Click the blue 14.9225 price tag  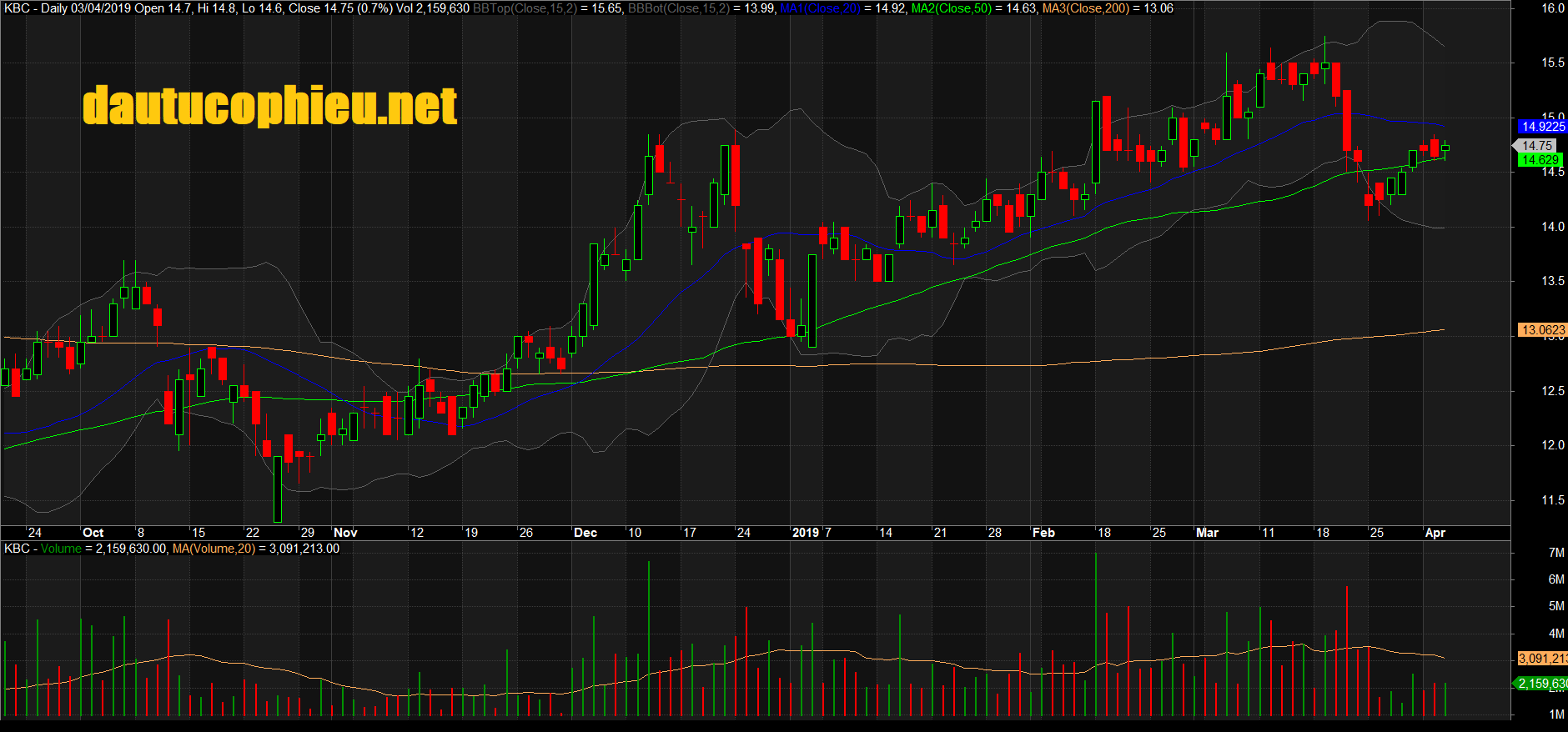click(x=1542, y=127)
